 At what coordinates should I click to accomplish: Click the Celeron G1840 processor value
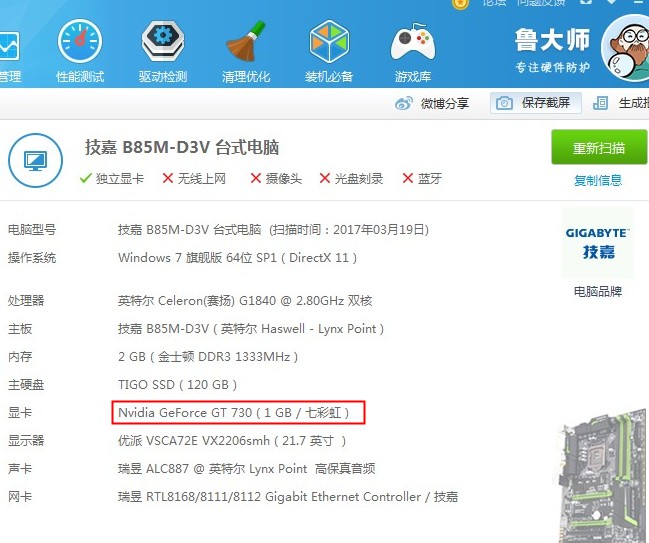pos(245,300)
